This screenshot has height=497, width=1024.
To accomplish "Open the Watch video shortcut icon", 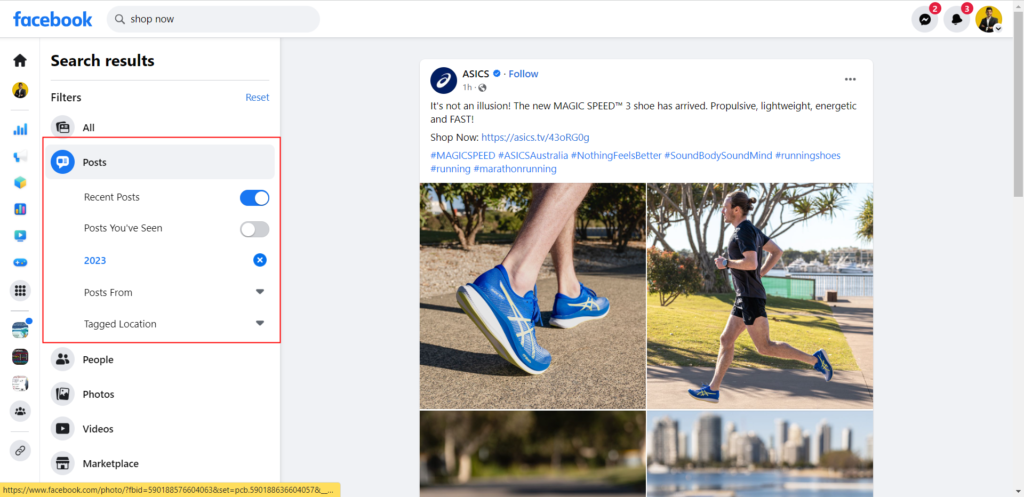I will coord(20,236).
